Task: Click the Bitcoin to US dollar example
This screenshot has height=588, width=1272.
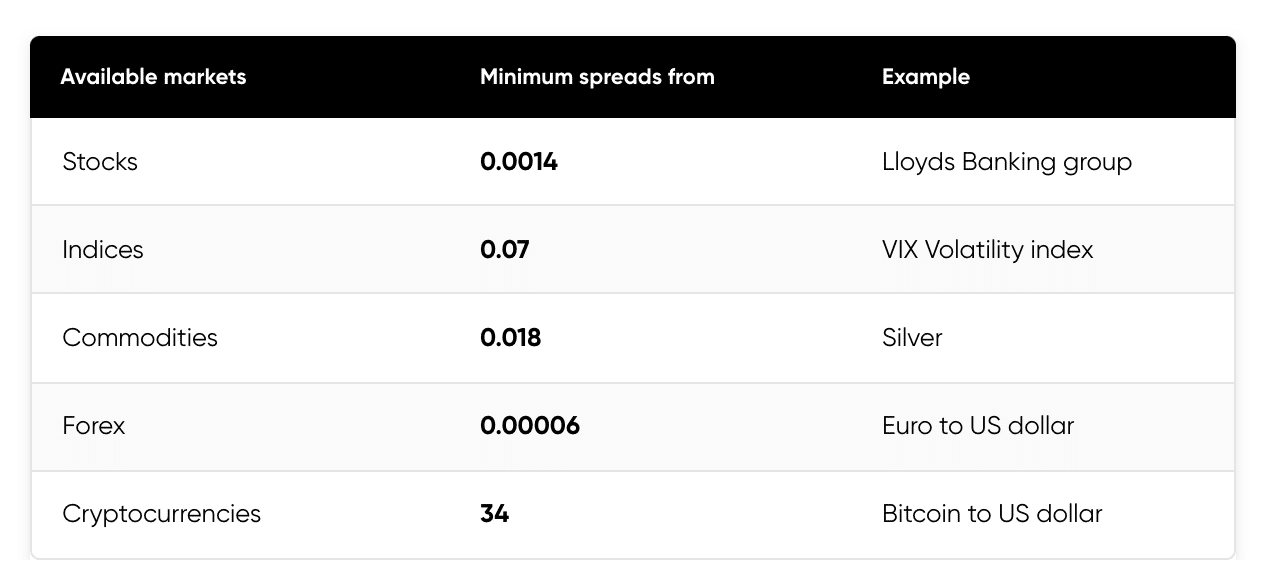Action: [991, 514]
